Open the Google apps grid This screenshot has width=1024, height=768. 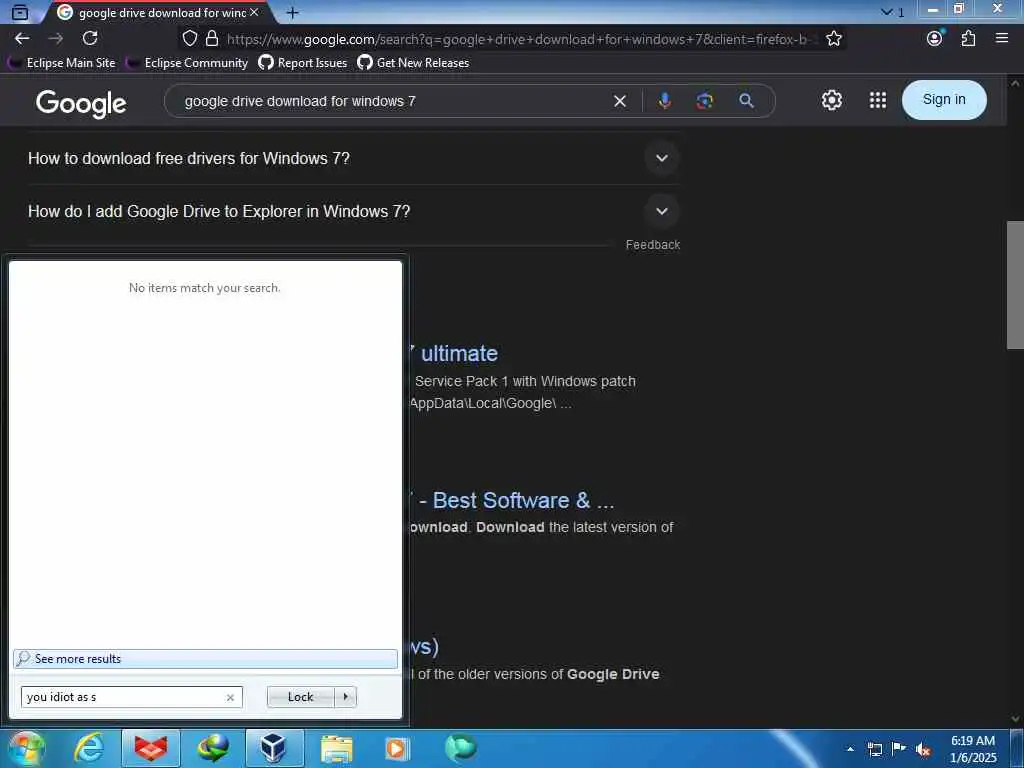click(x=878, y=100)
